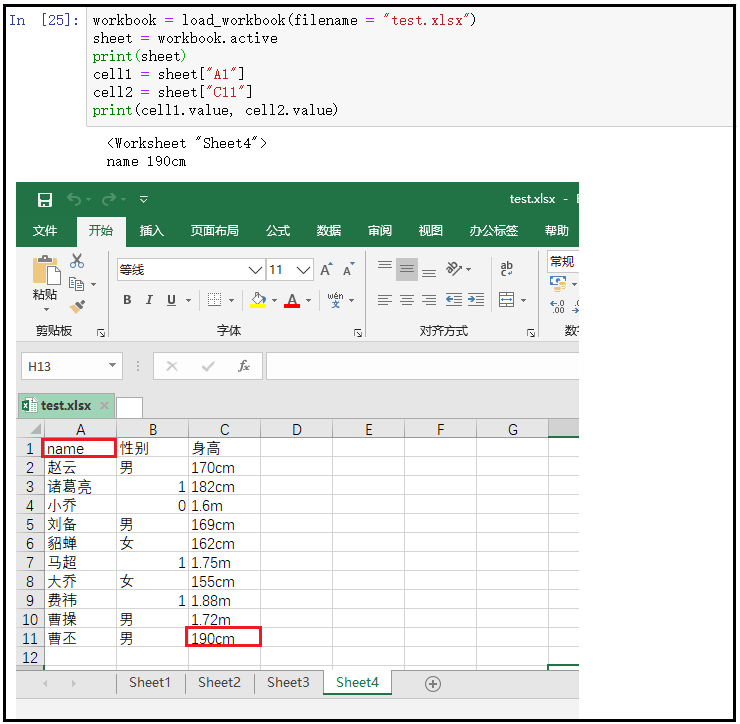The width and height of the screenshot is (740, 724).
Task: Toggle Italic formatting
Action: [149, 300]
